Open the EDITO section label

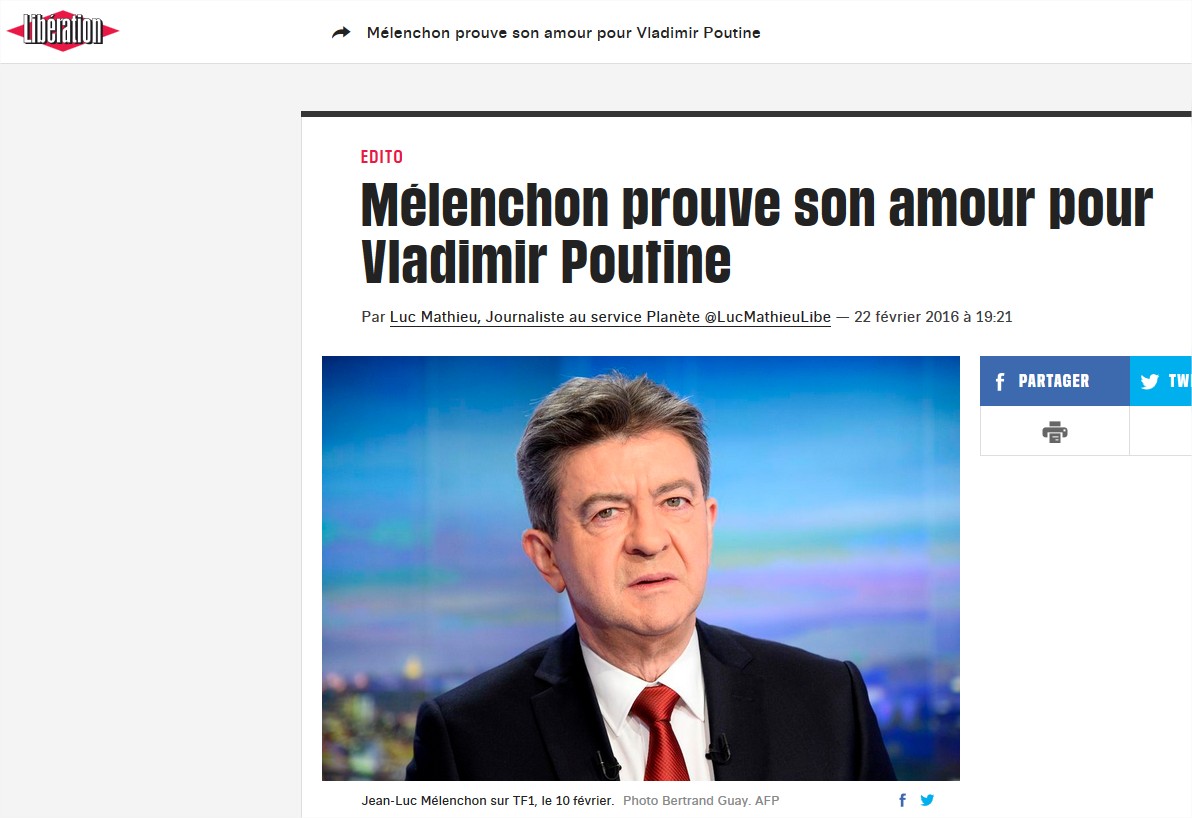(x=382, y=157)
